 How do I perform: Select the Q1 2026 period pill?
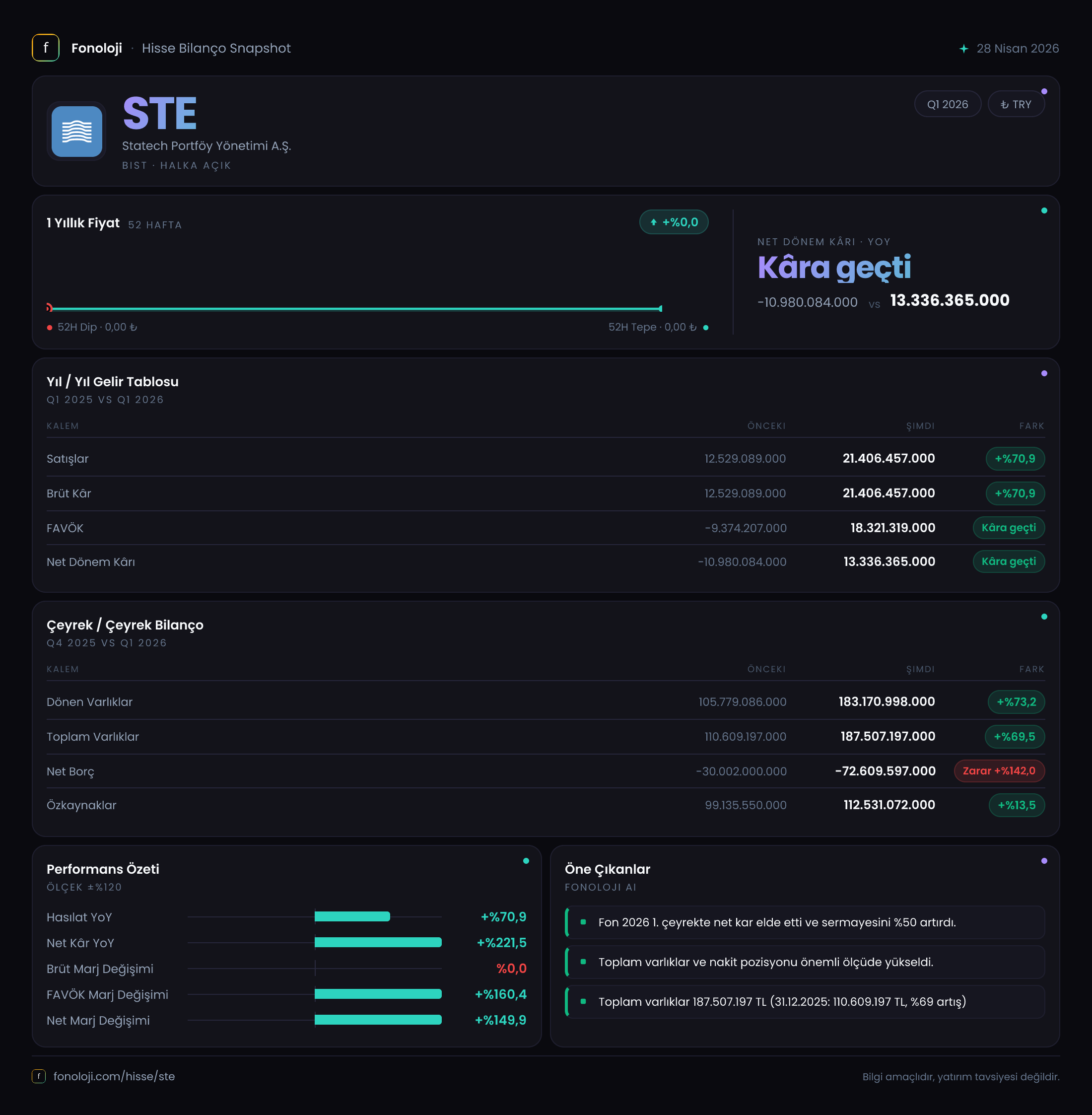pyautogui.click(x=948, y=104)
